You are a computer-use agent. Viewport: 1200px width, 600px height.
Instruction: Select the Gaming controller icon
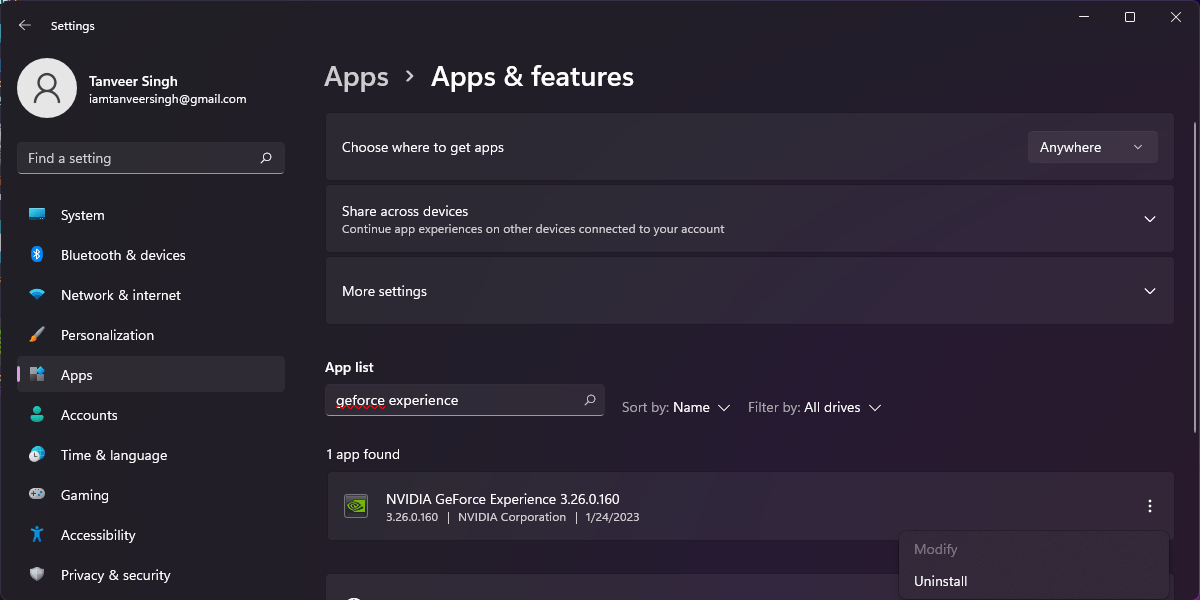click(38, 495)
